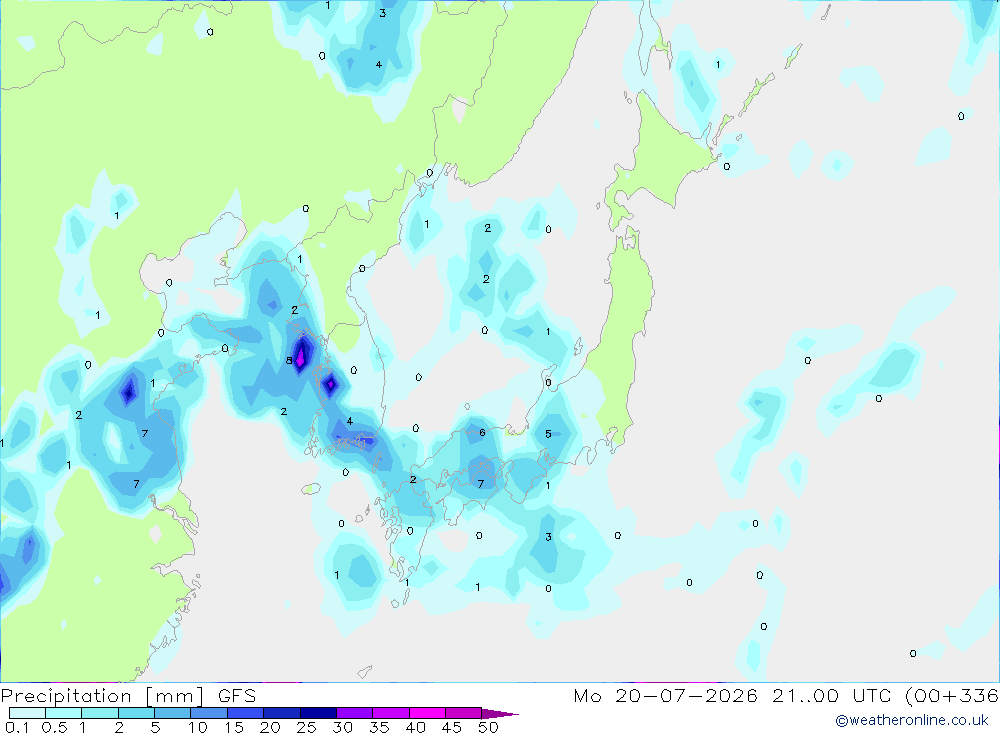Screen dimensions: 1000x733
Task: Open the ©weatheronline.co.uk credit link
Action: click(911, 720)
